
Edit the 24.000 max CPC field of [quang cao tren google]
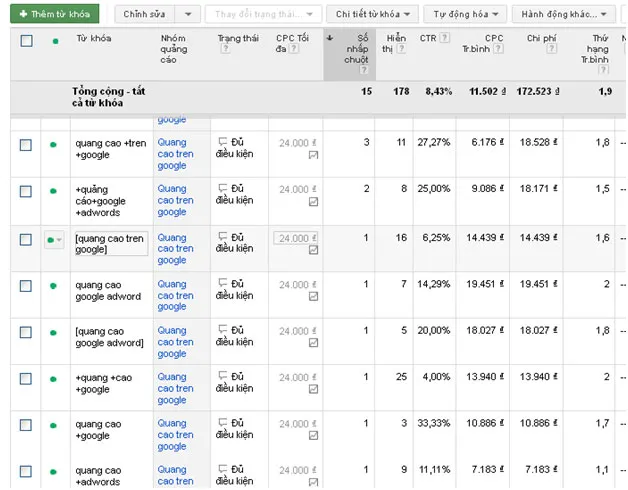(296, 238)
